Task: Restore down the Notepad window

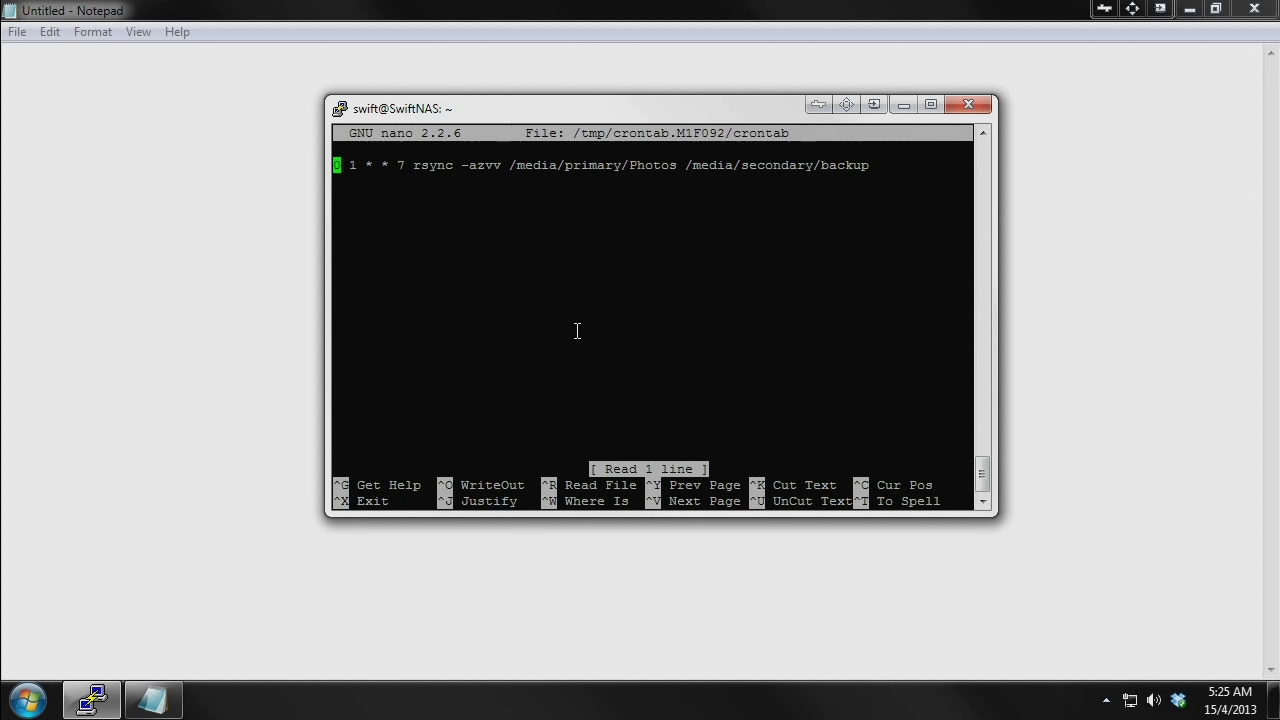Action: 1216,8
